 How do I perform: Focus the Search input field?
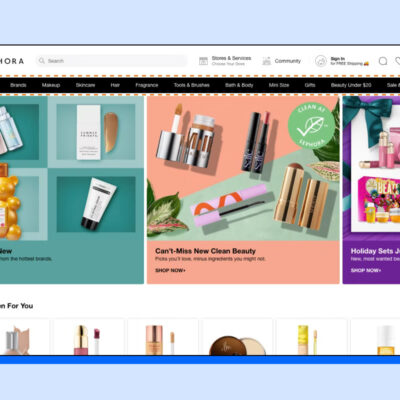112,61
